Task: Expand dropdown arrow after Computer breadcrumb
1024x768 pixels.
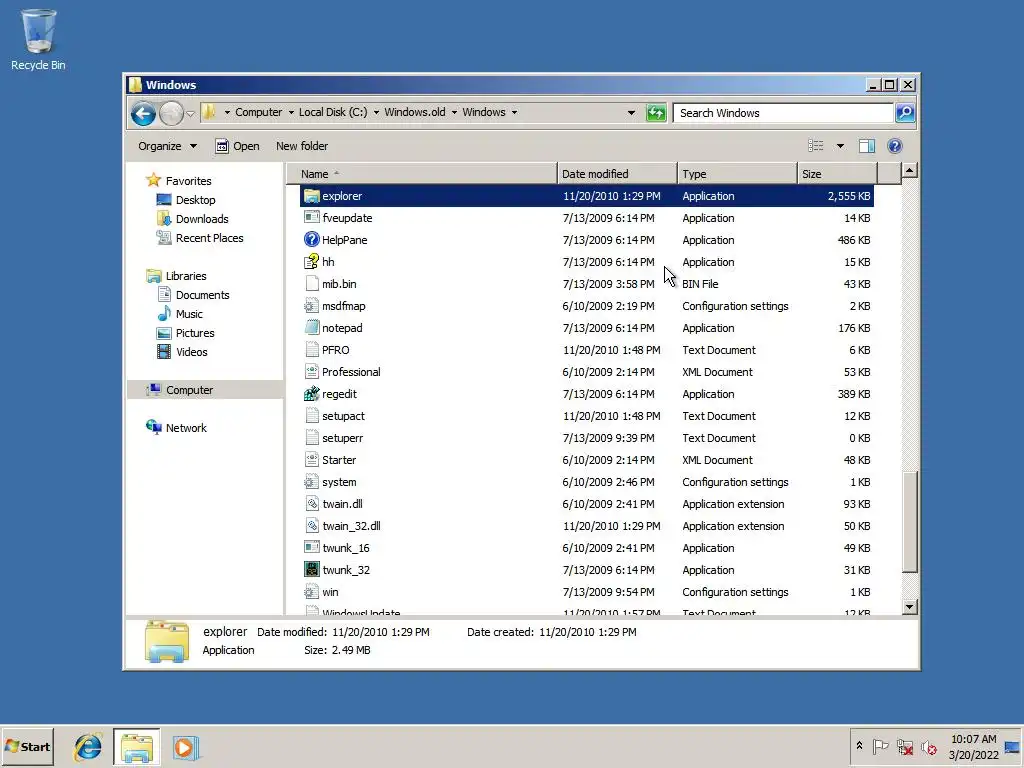Action: tap(291, 112)
